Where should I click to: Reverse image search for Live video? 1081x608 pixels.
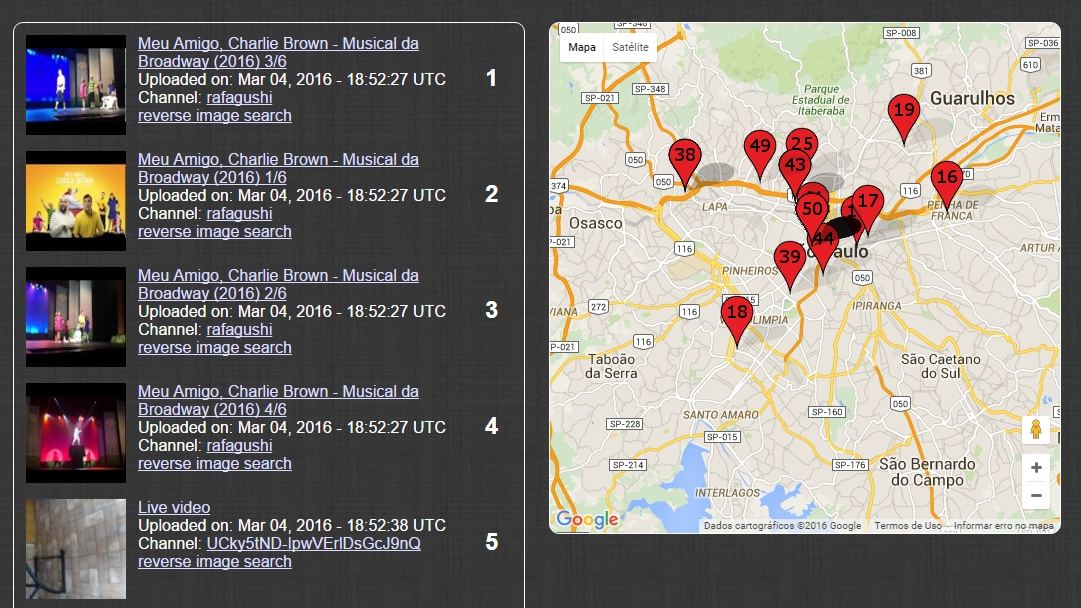pos(214,561)
